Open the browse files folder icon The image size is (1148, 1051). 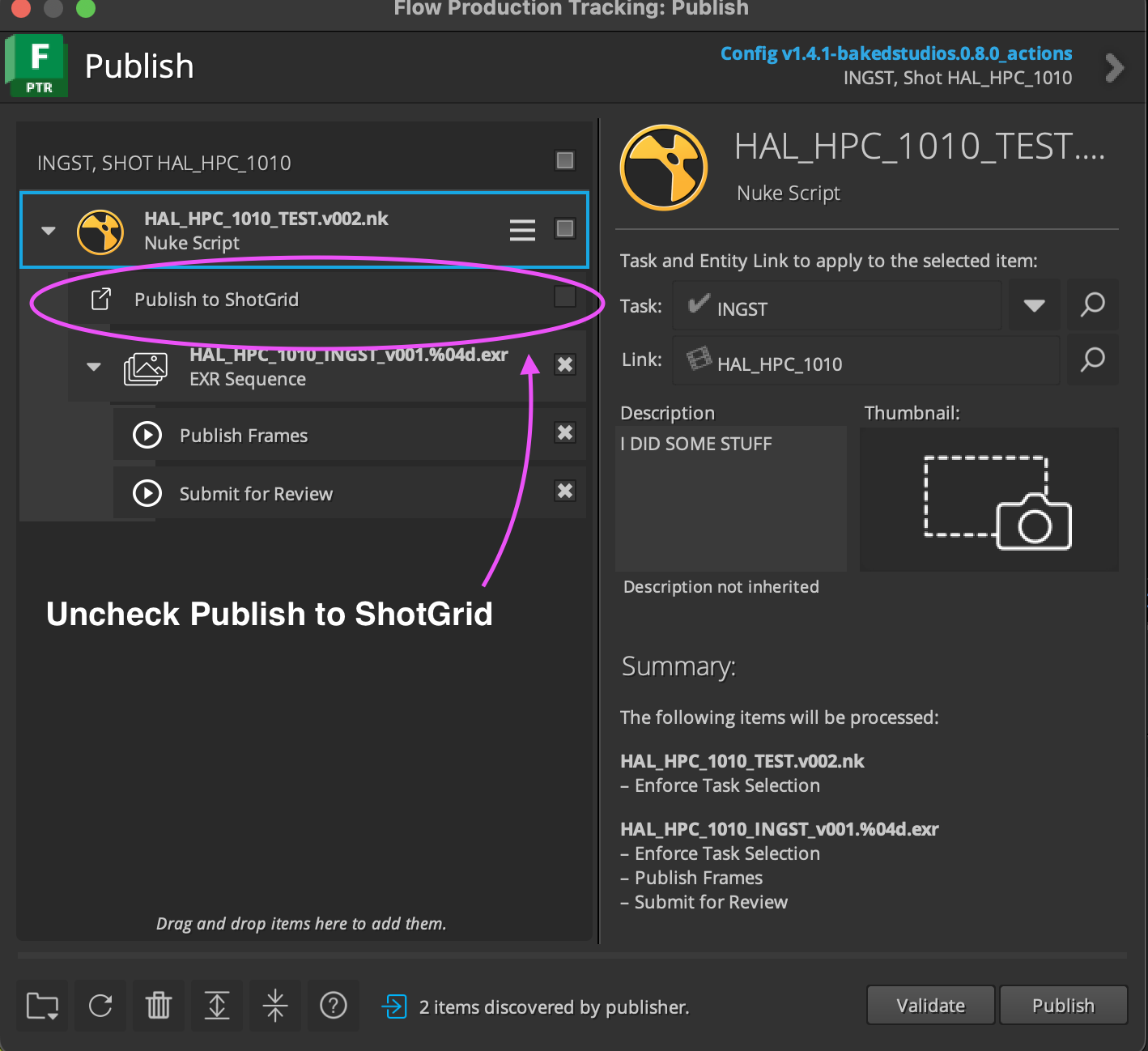(x=42, y=1006)
